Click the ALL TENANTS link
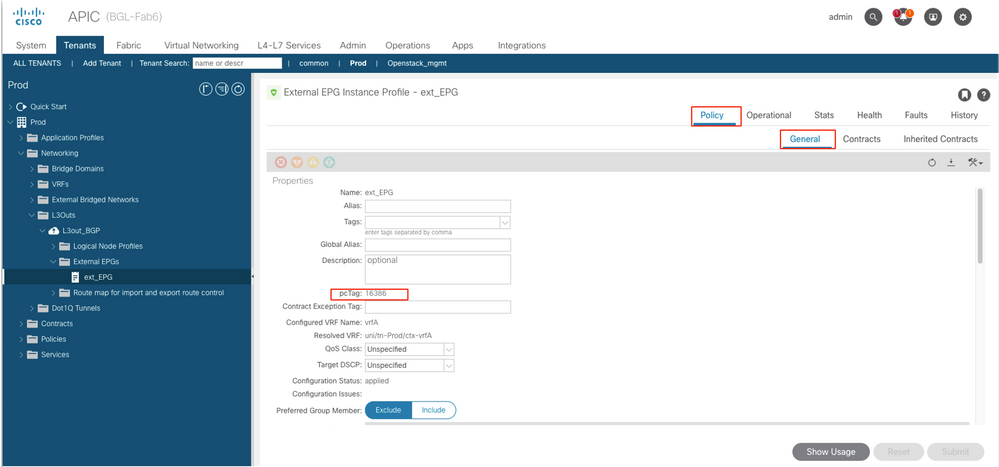This screenshot has height=467, width=999. [37, 63]
